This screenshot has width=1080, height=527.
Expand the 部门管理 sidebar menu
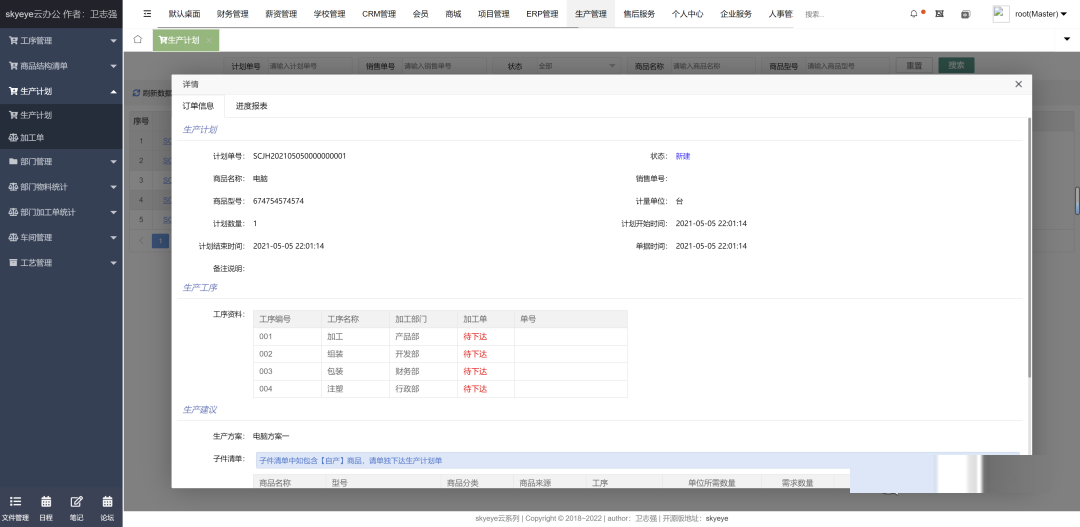(x=60, y=161)
